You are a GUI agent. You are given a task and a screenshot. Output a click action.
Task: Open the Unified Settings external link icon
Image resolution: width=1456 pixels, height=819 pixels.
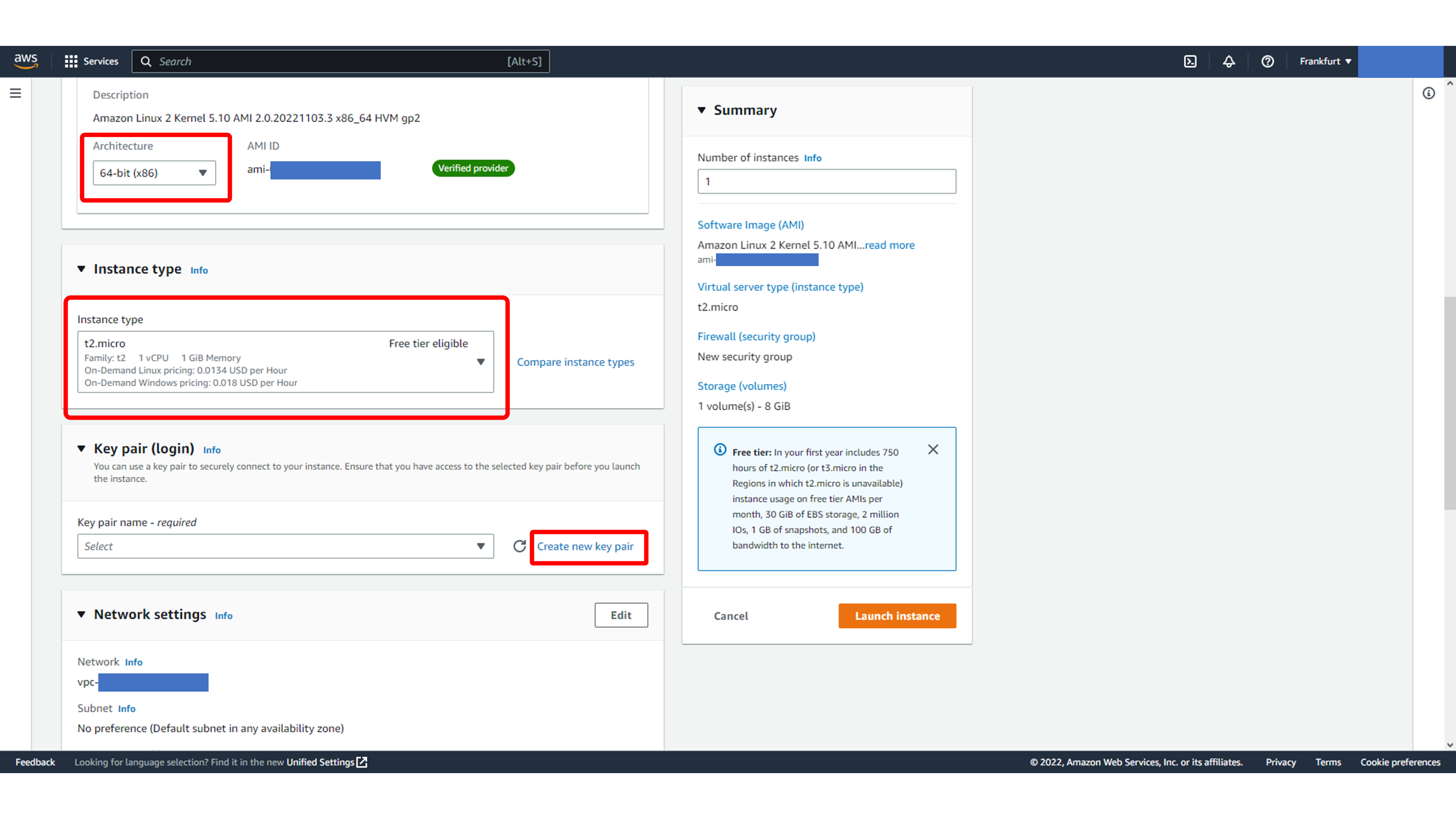(x=362, y=762)
